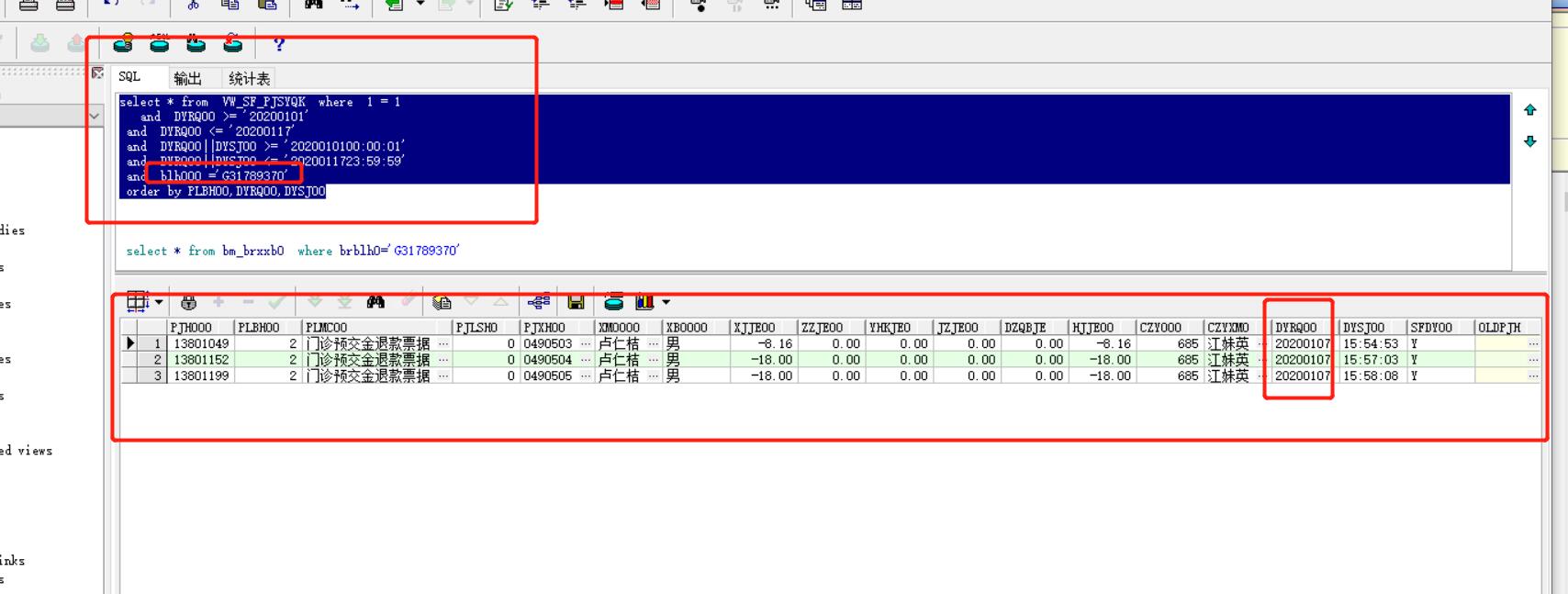Switch to the 统计表 tab
This screenshot has width=1568, height=594.
click(x=249, y=78)
